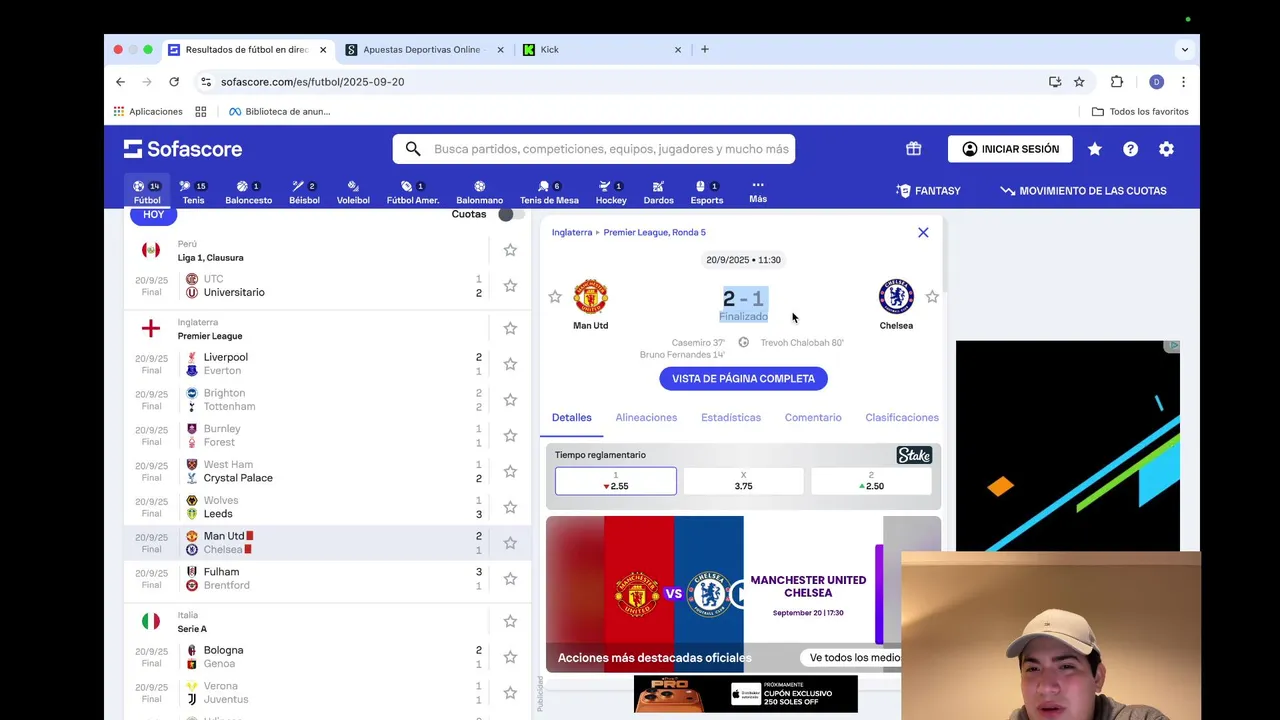The height and width of the screenshot is (720, 1280).
Task: Open the Inglaterra breadcrumb link
Action: coord(572,232)
